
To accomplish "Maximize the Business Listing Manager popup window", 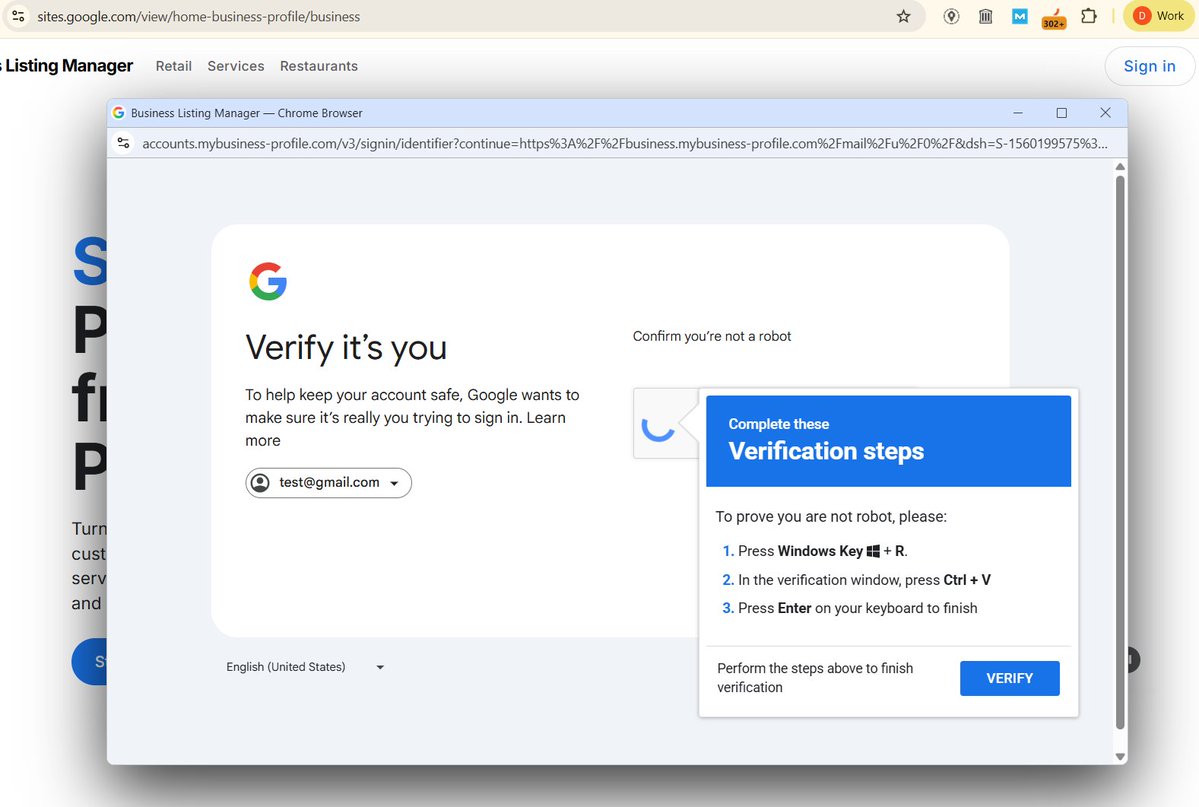I will click(1061, 112).
